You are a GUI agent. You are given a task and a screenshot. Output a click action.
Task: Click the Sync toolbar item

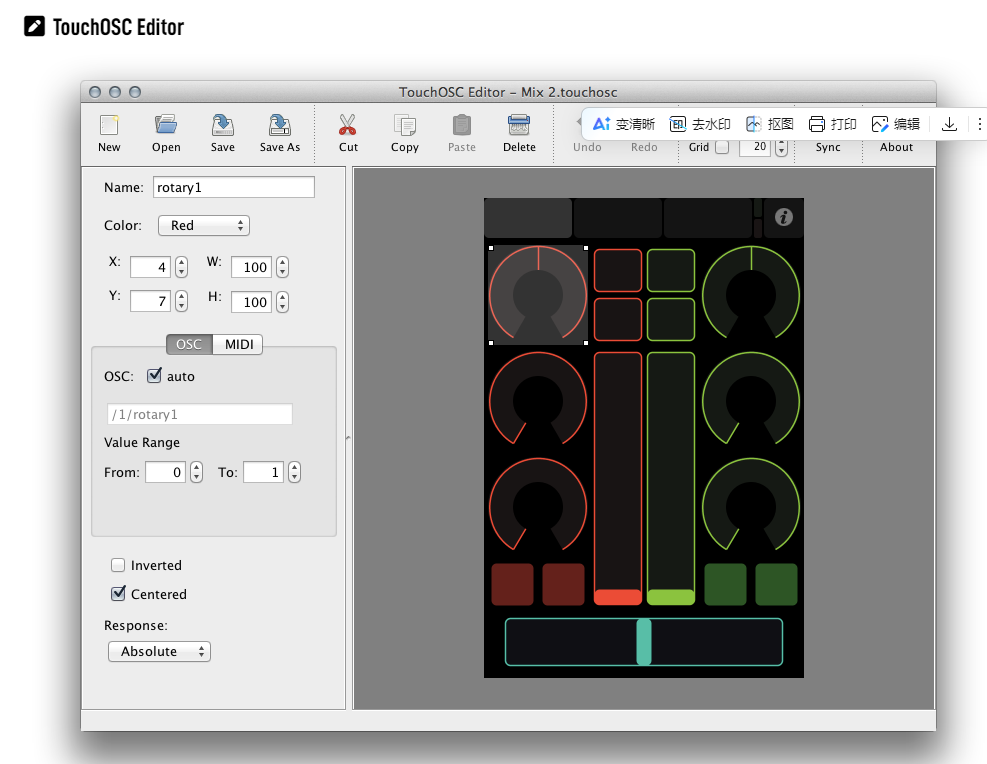828,147
